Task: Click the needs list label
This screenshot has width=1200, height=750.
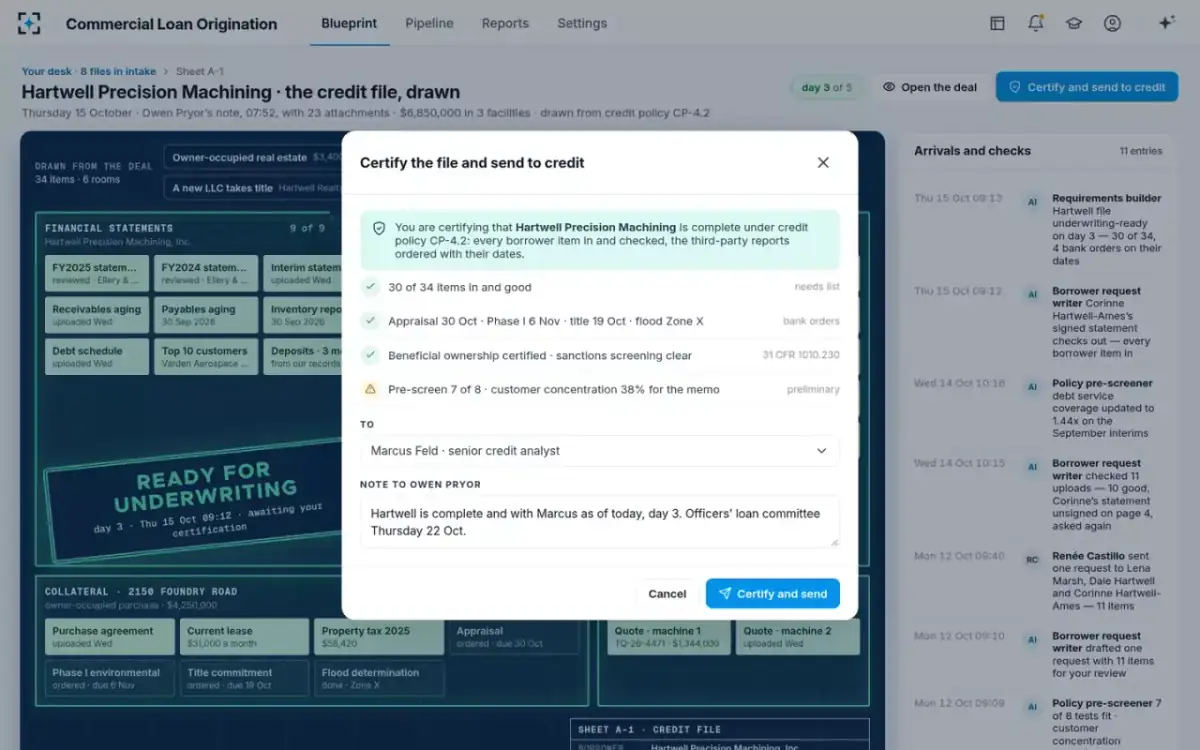Action: pos(817,287)
